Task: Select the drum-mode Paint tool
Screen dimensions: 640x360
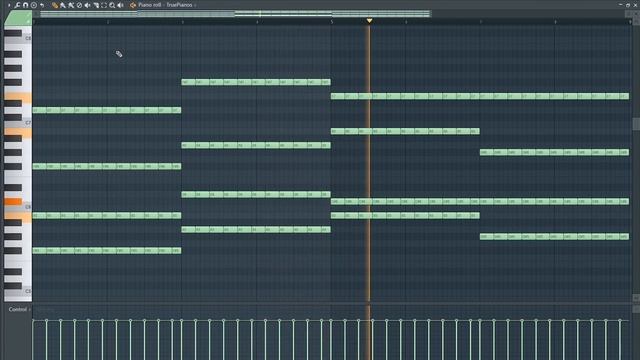Action: (71, 5)
